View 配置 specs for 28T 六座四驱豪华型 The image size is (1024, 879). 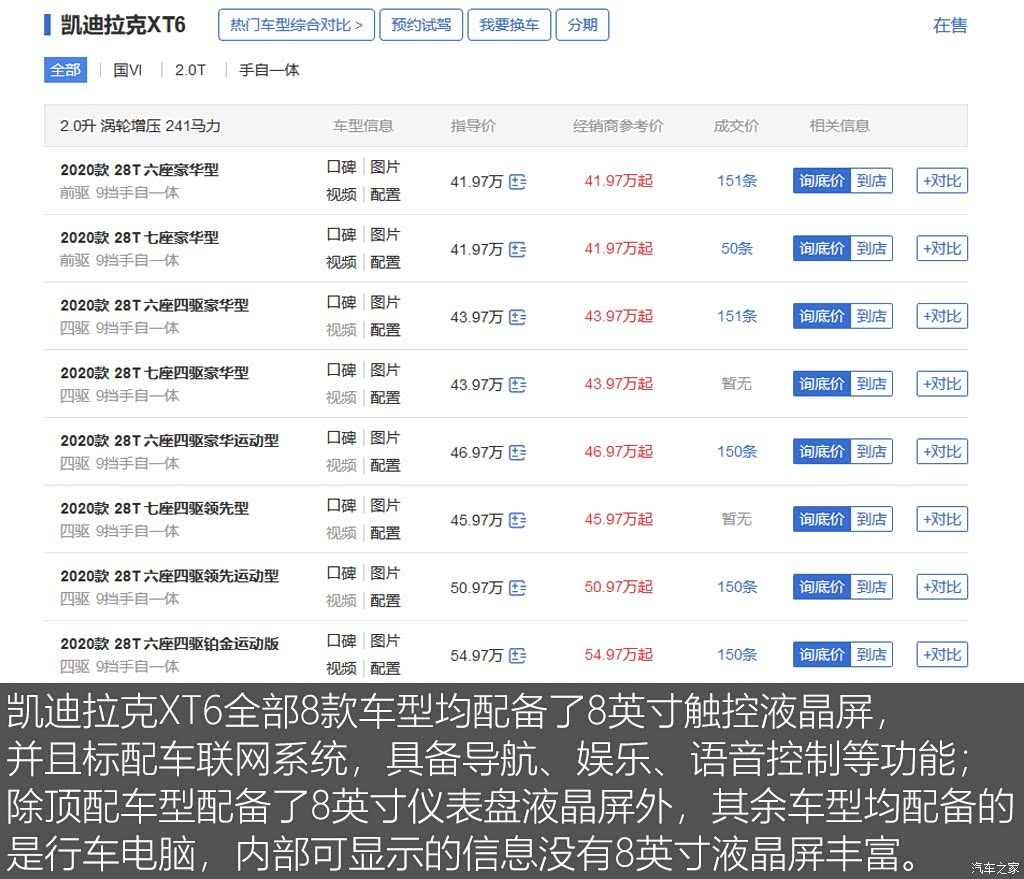385,330
